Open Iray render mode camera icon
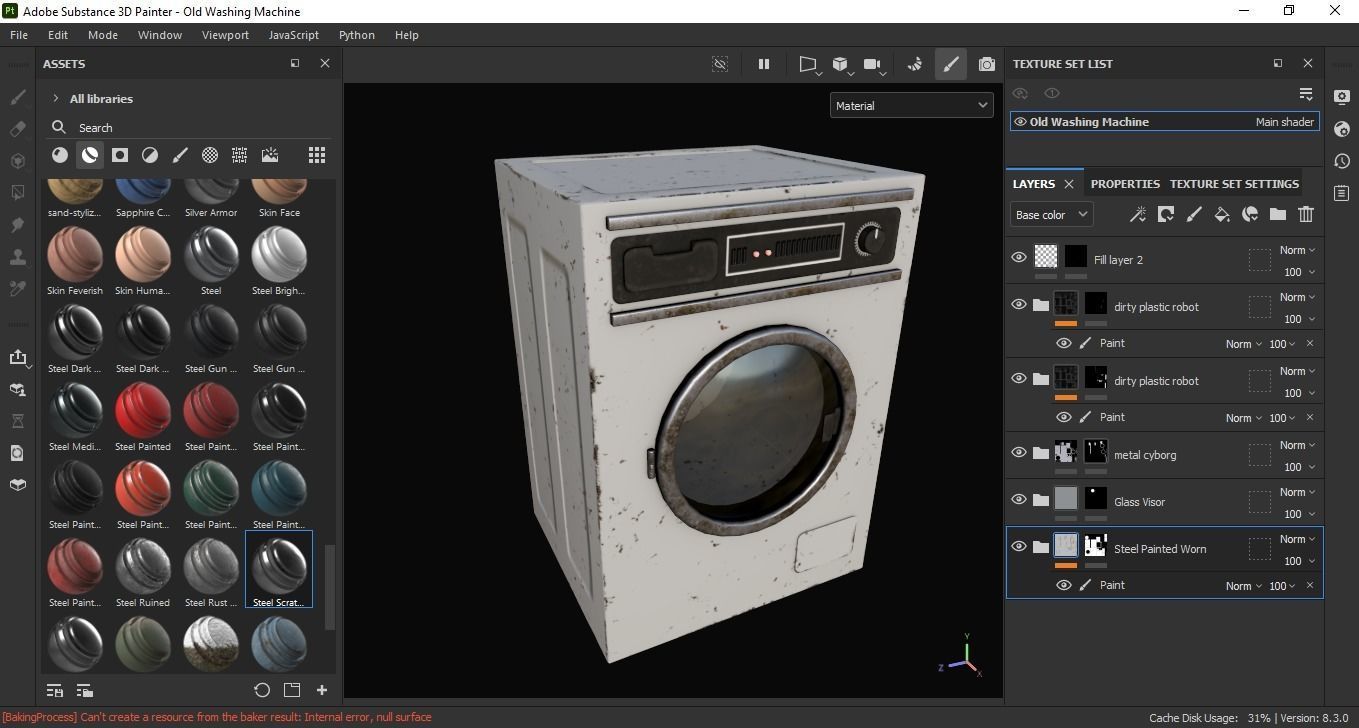 click(x=987, y=64)
